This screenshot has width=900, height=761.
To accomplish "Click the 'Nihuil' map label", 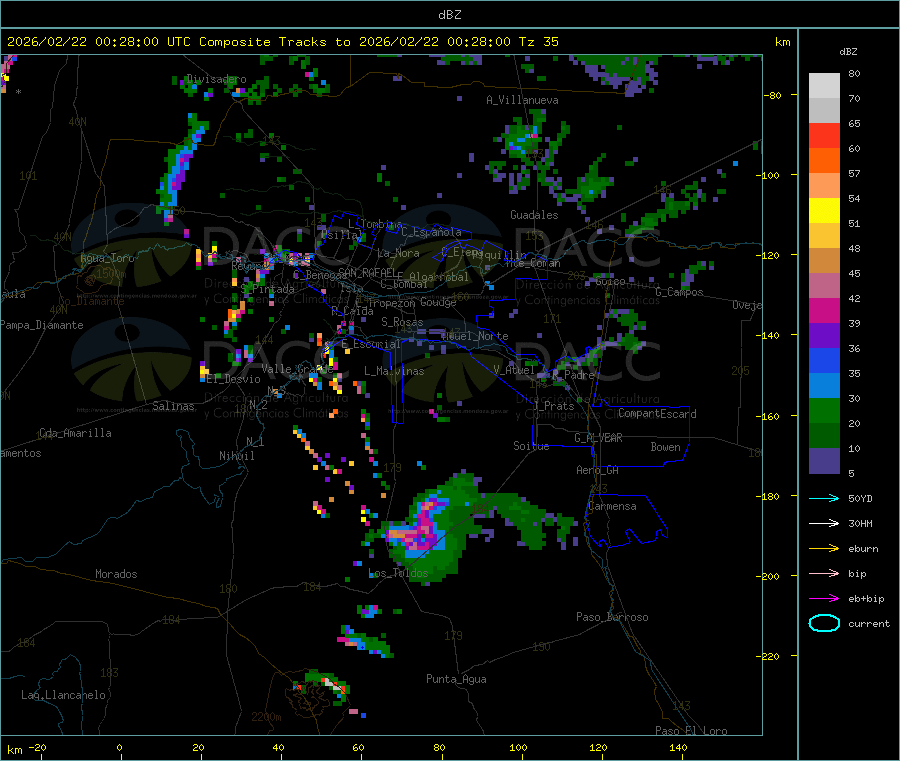I will click(x=237, y=456).
